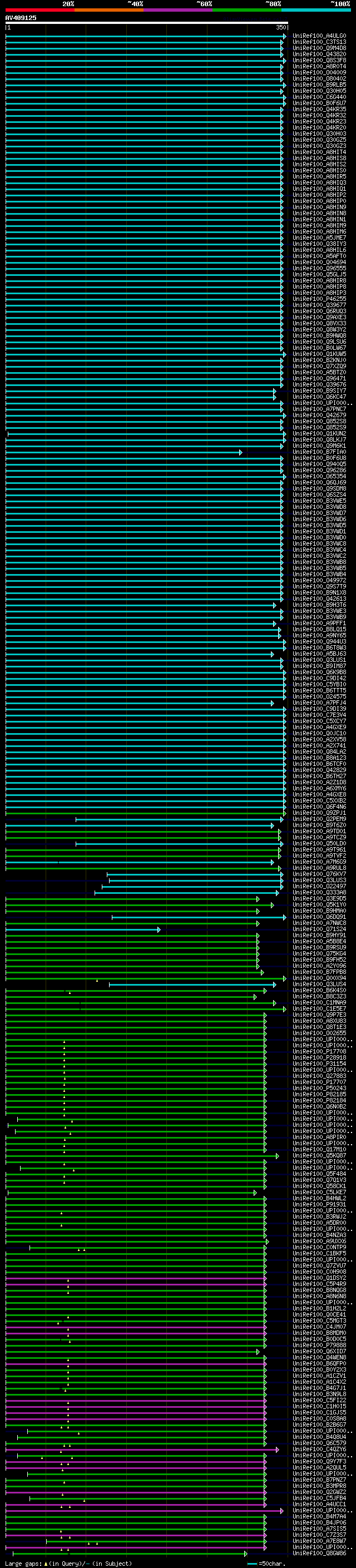Select UniRef100_Q9Y7F3 hit label
The image size is (356, 1568).
(x=319, y=1461)
